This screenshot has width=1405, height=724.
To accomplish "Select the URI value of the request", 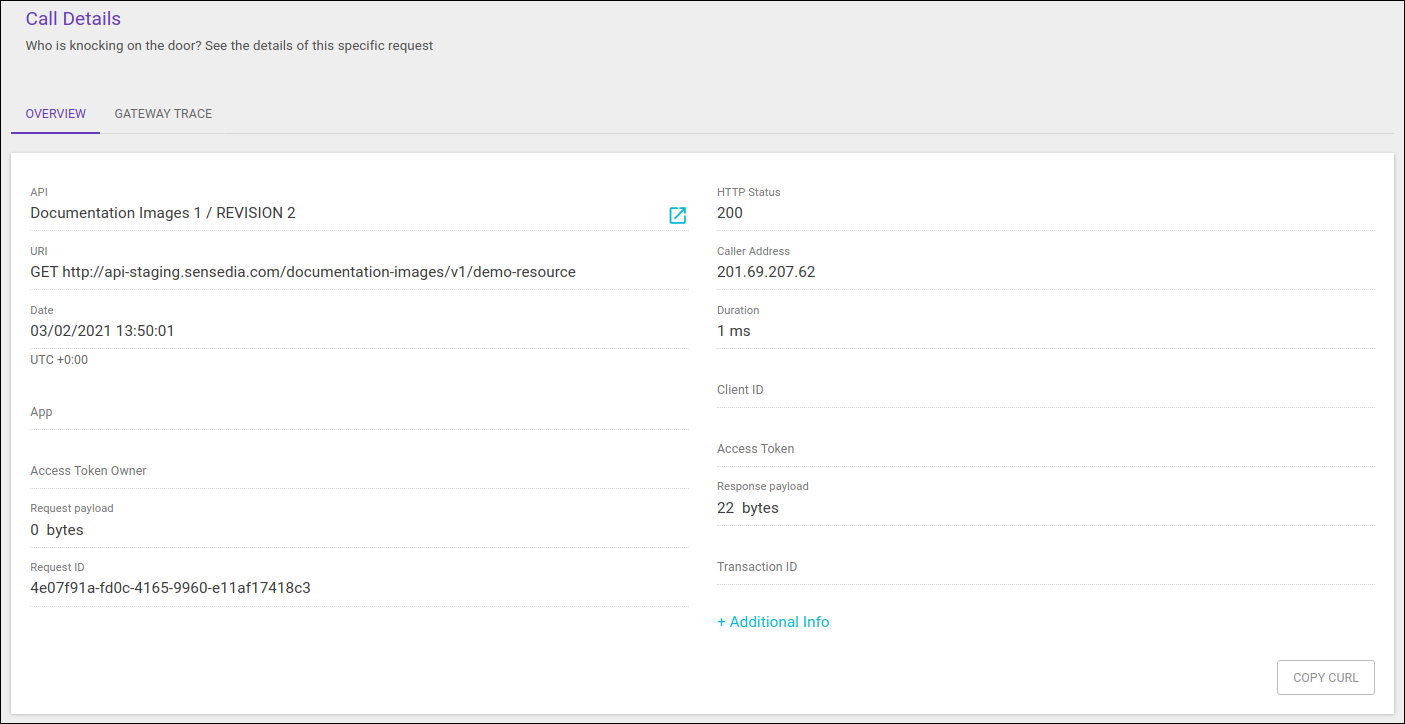I will coord(302,271).
